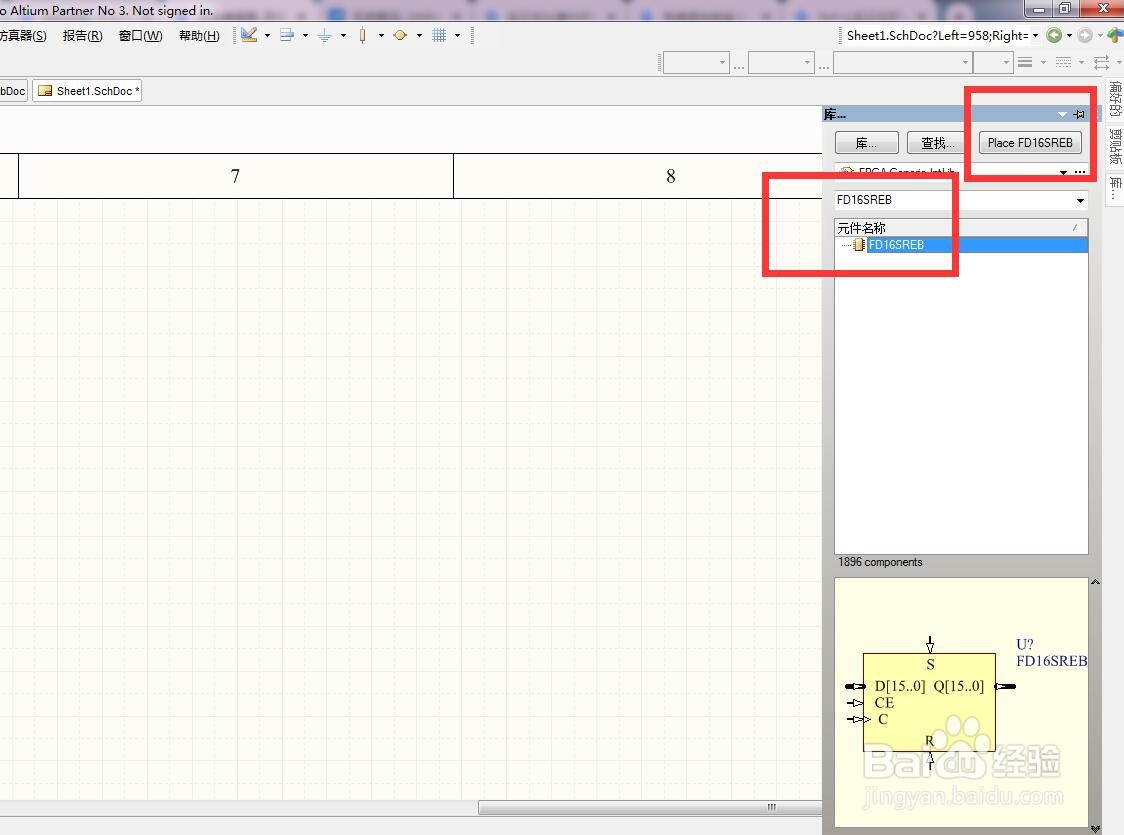The width and height of the screenshot is (1124, 835).
Task: Click the 库... libraries button
Action: (x=866, y=143)
